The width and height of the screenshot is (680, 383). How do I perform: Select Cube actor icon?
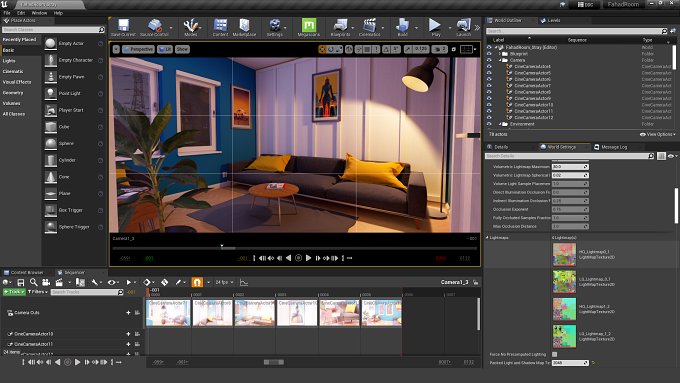click(x=51, y=127)
